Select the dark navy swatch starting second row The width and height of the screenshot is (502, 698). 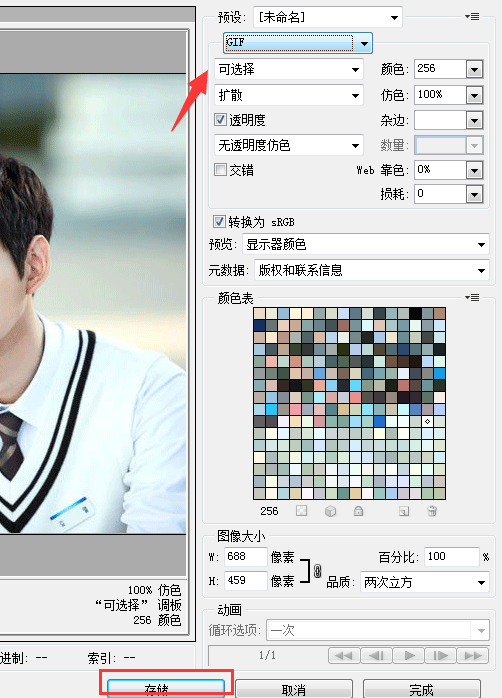coord(259,325)
